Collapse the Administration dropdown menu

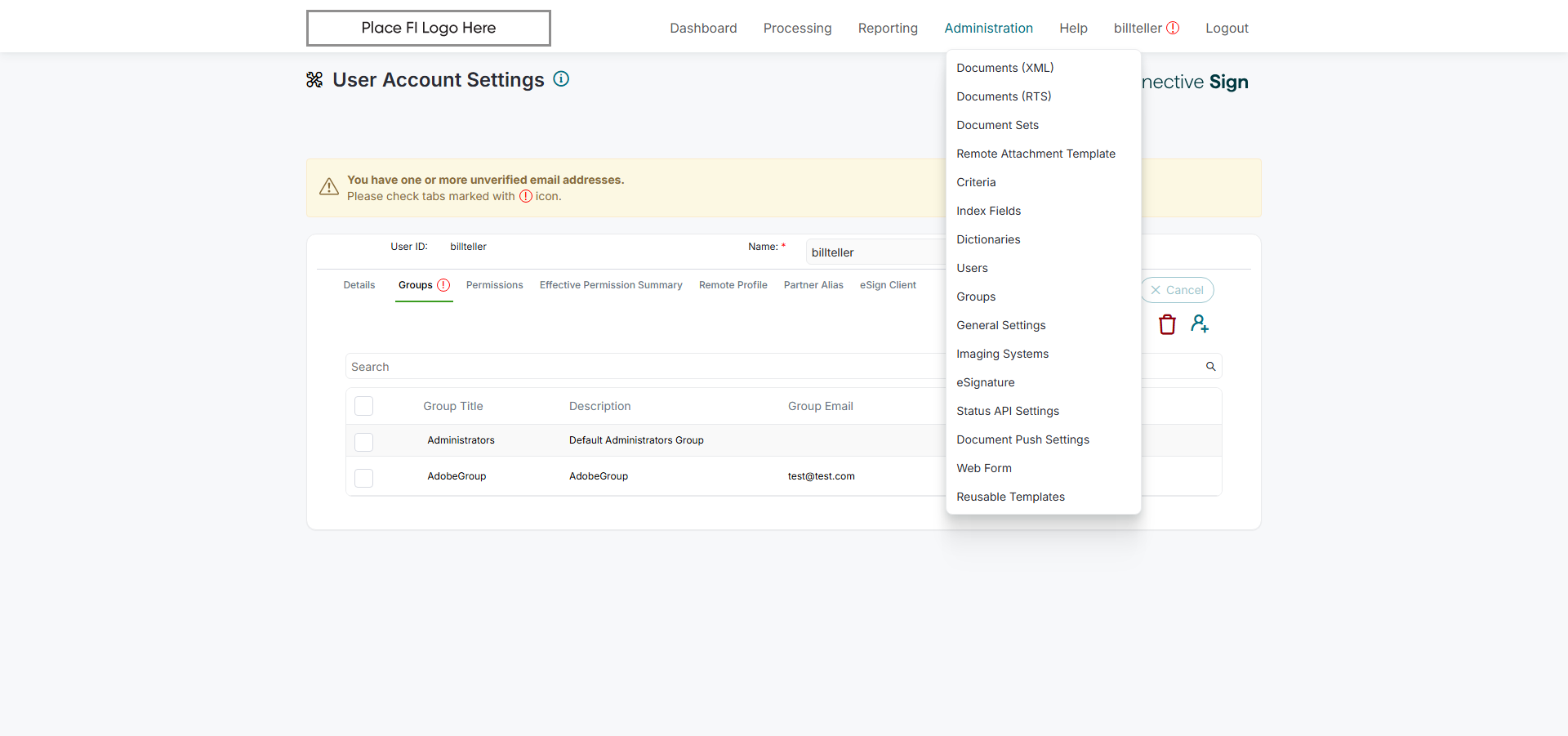988,28
